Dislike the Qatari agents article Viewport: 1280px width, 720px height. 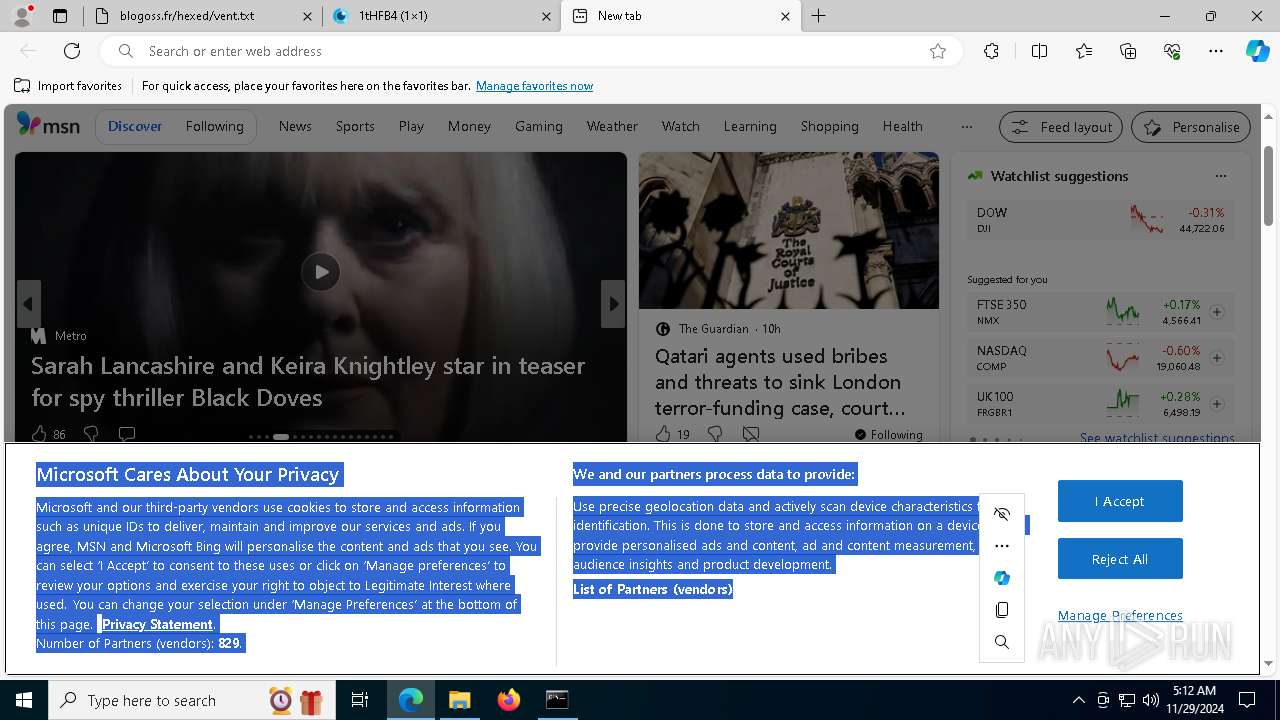coord(715,434)
